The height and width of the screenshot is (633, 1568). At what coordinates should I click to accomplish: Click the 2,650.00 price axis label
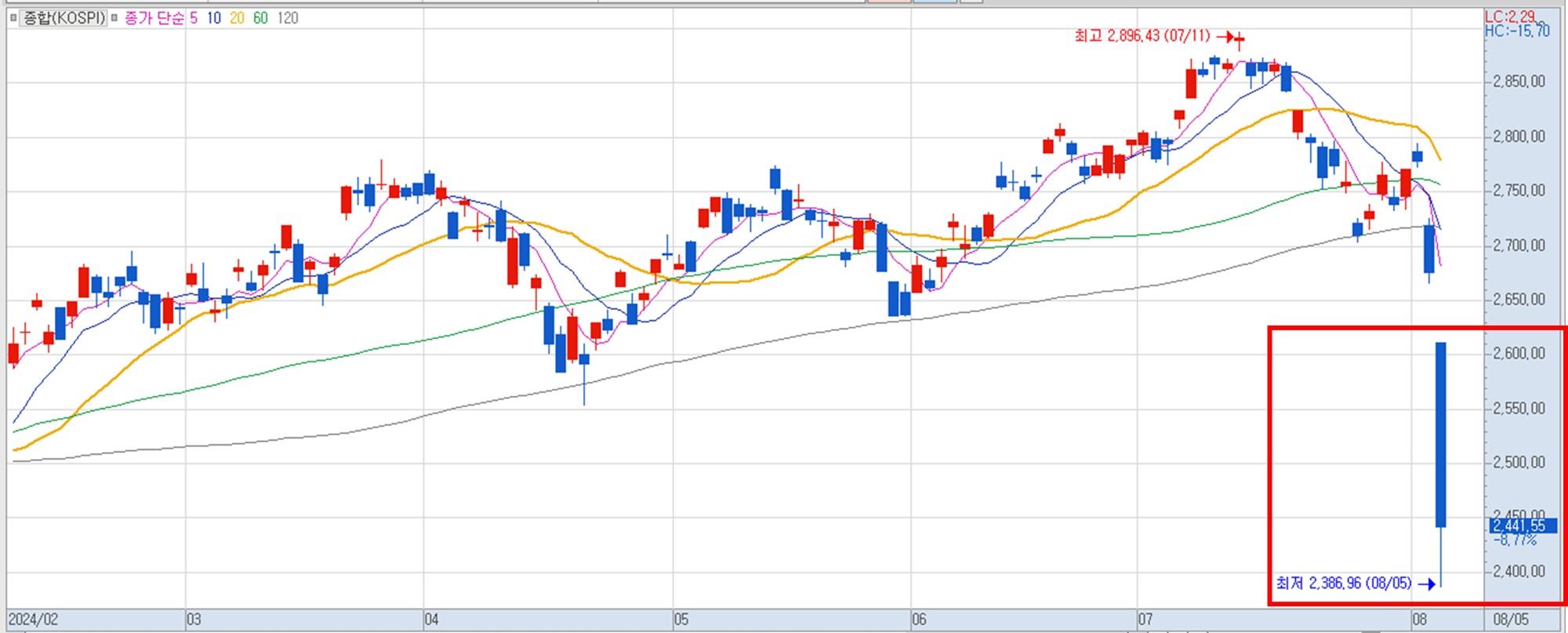[x=1519, y=300]
